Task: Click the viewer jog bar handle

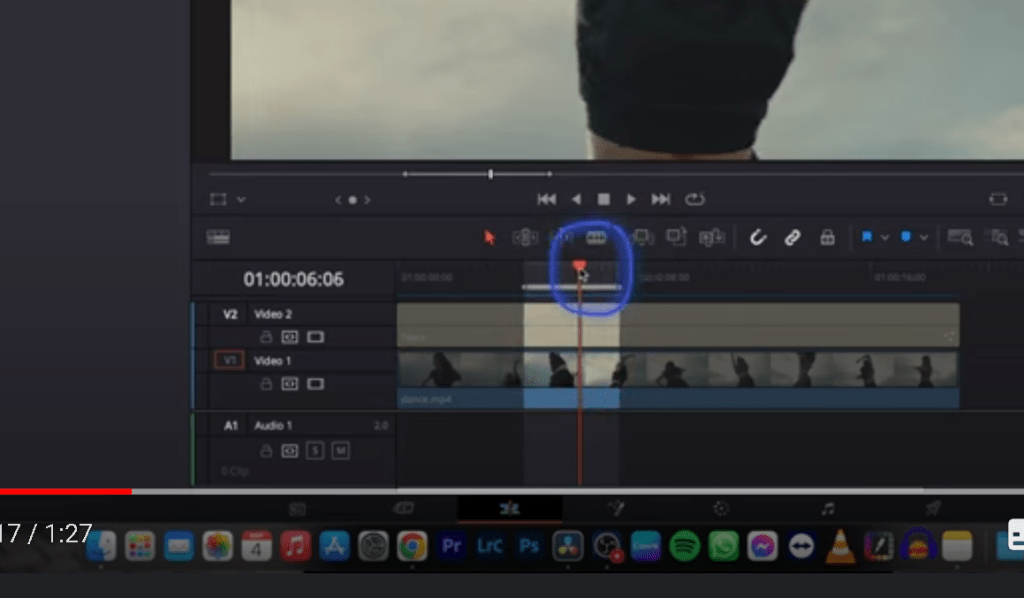Action: point(490,174)
